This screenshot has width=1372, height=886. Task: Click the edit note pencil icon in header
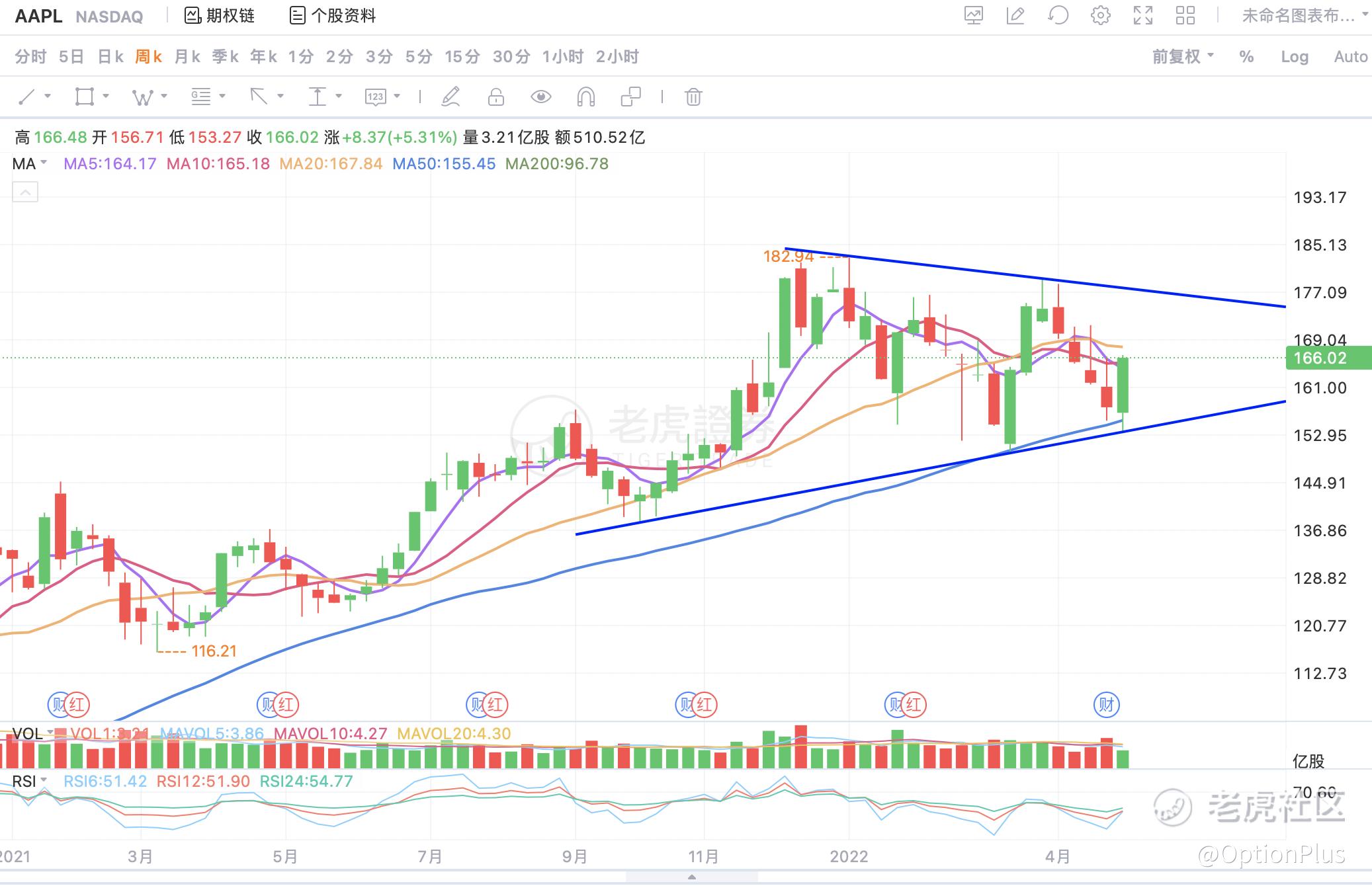click(x=1015, y=16)
